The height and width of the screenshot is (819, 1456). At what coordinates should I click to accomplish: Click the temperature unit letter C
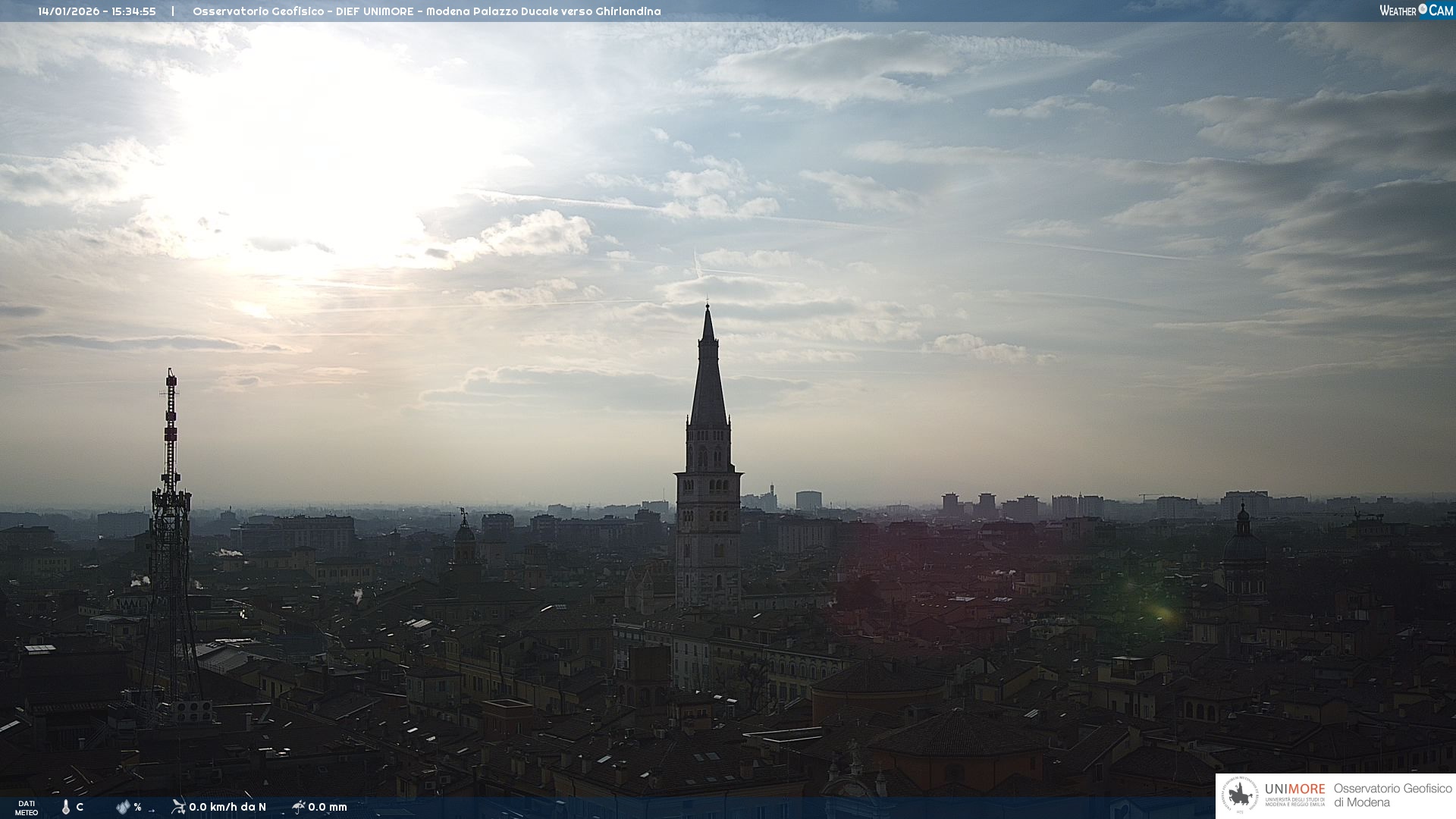click(80, 807)
